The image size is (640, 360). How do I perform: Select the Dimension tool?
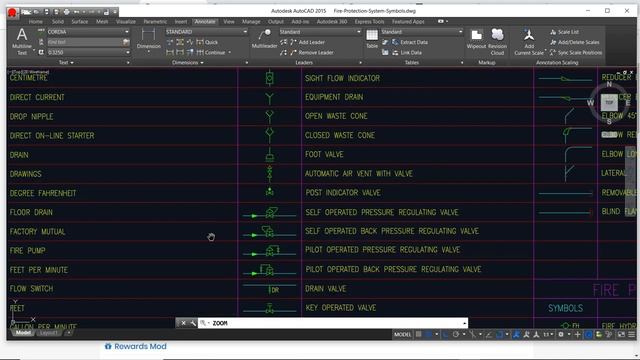(149, 39)
